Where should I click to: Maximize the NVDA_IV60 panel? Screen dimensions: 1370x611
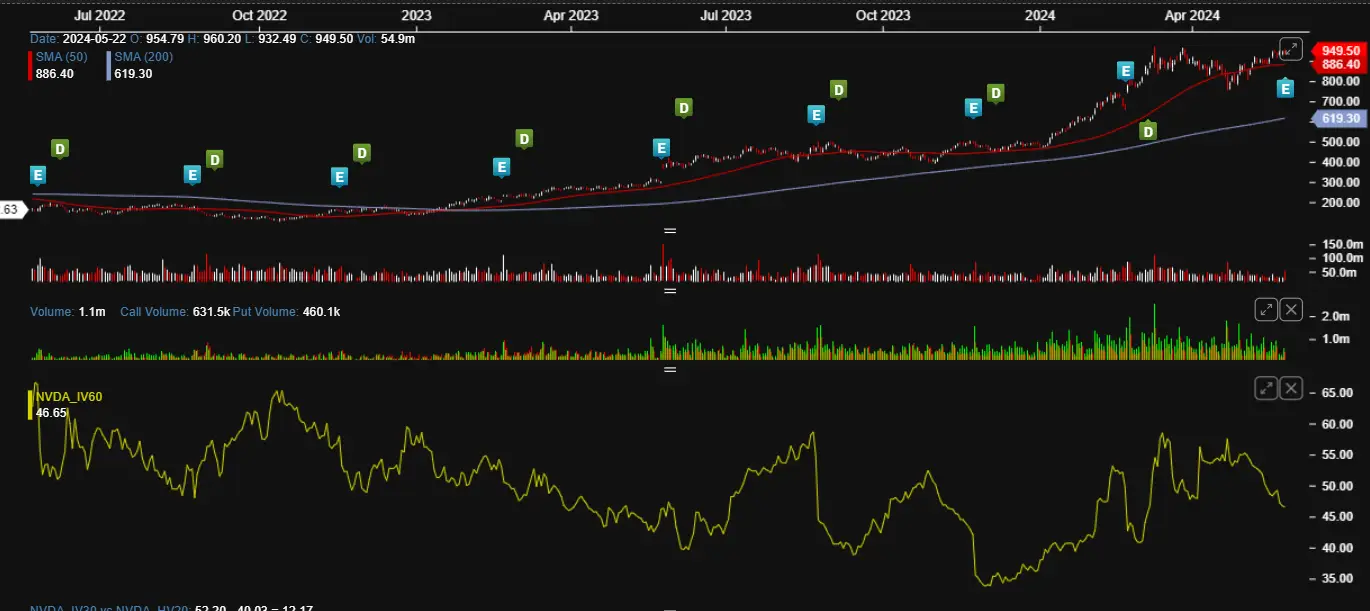pyautogui.click(x=1266, y=388)
